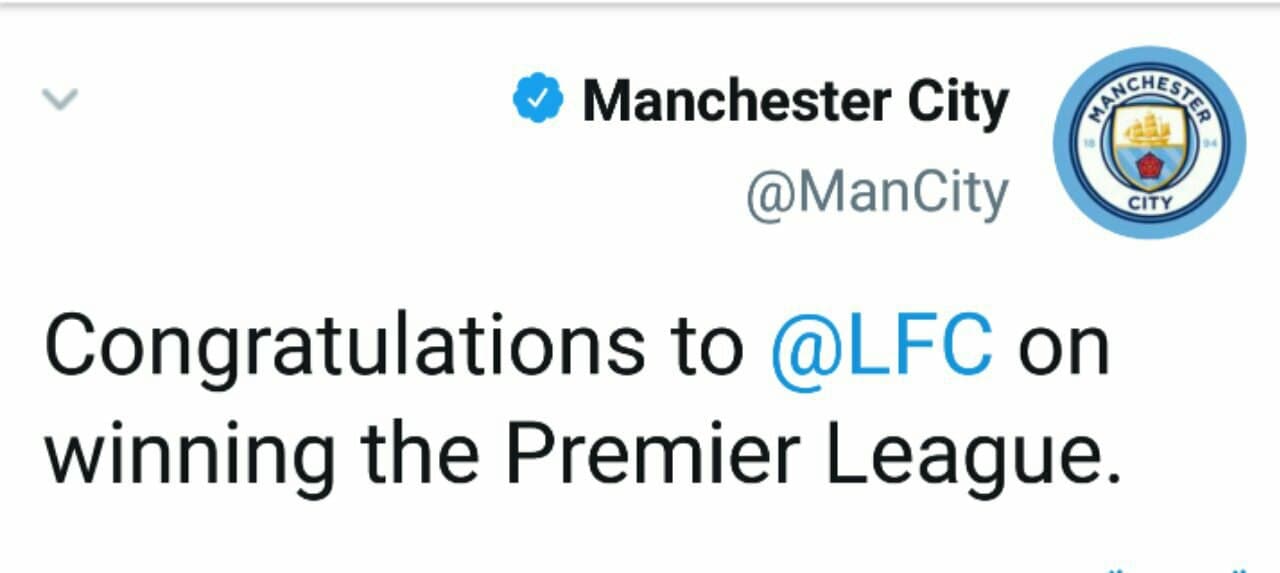Visit the @ManCity handle profile
This screenshot has width=1280, height=573.
coord(877,194)
